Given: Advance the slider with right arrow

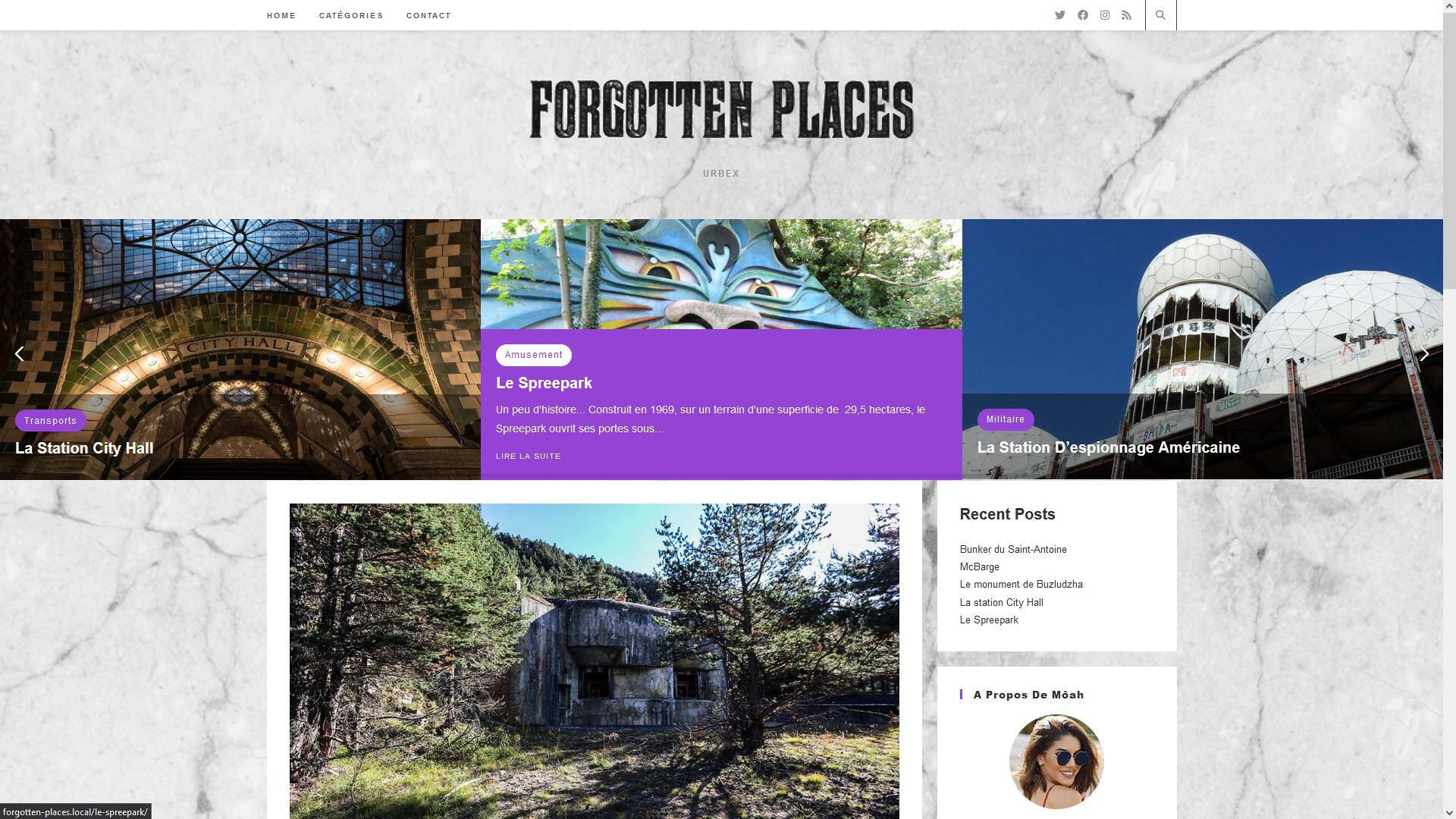Looking at the screenshot, I should pos(1423,354).
